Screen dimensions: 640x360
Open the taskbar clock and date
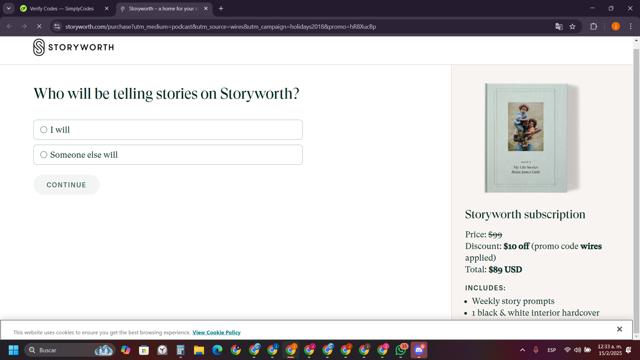tap(609, 350)
